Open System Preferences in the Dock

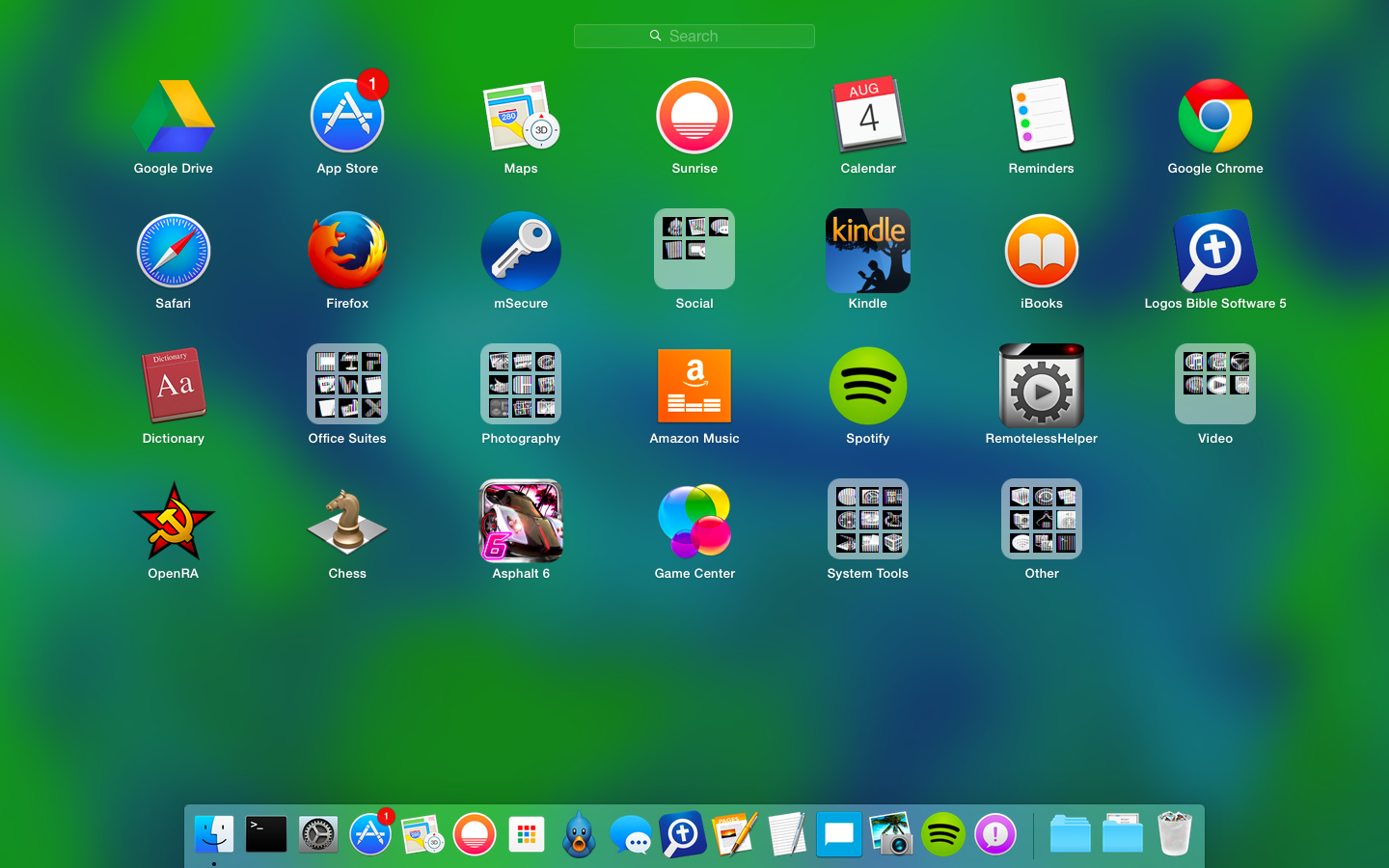click(318, 834)
